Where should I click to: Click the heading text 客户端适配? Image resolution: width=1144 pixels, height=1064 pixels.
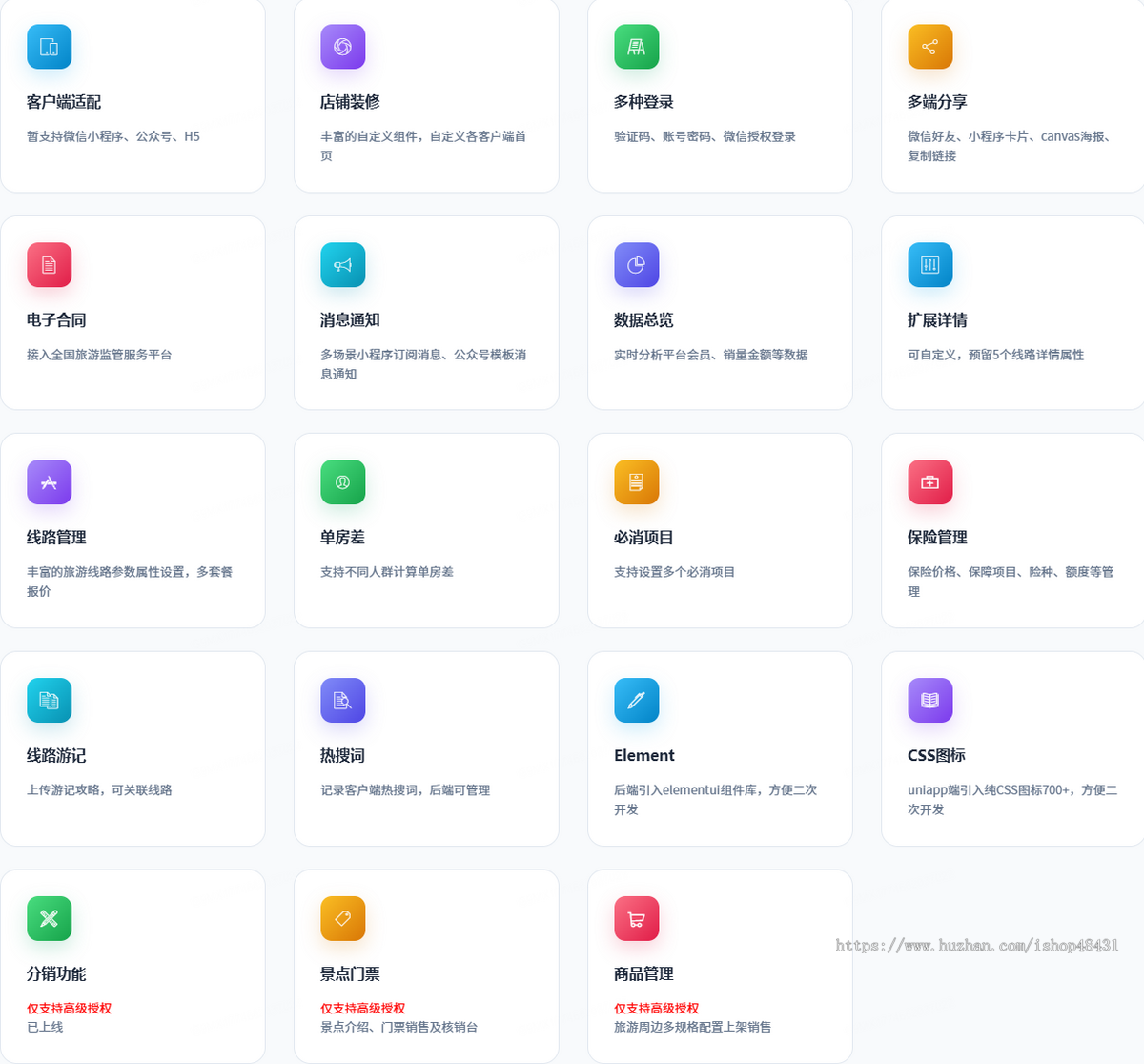click(64, 102)
